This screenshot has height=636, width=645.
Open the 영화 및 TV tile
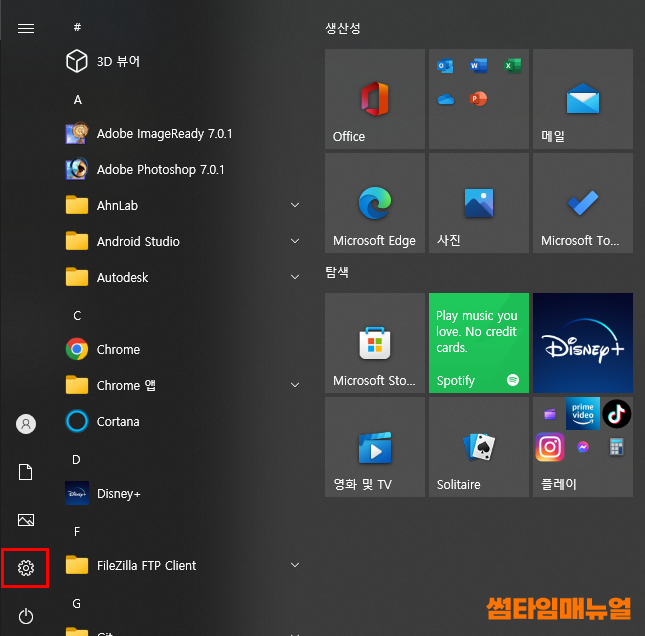(375, 447)
